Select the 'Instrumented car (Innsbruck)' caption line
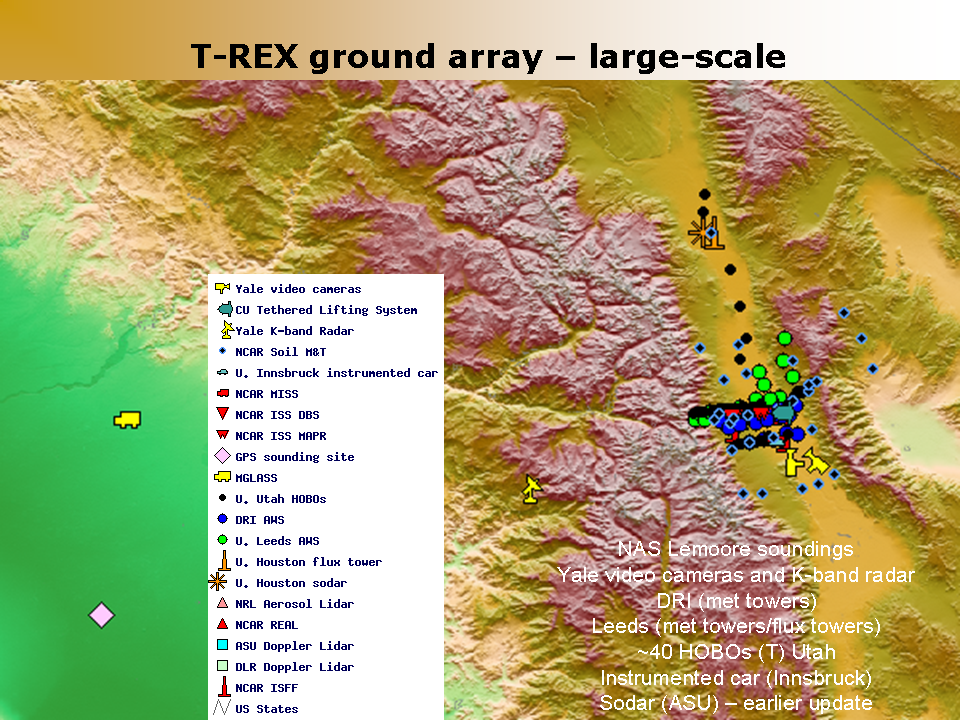The image size is (960, 720). [x=736, y=678]
